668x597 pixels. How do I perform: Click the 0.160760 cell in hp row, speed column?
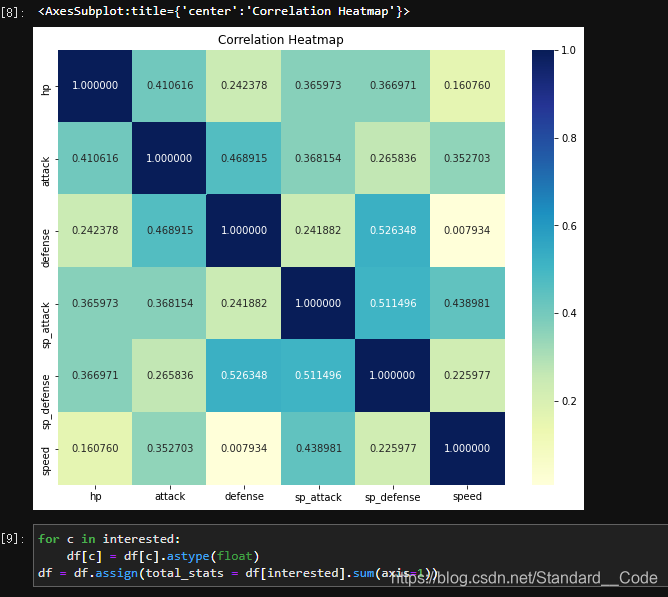pyautogui.click(x=467, y=86)
